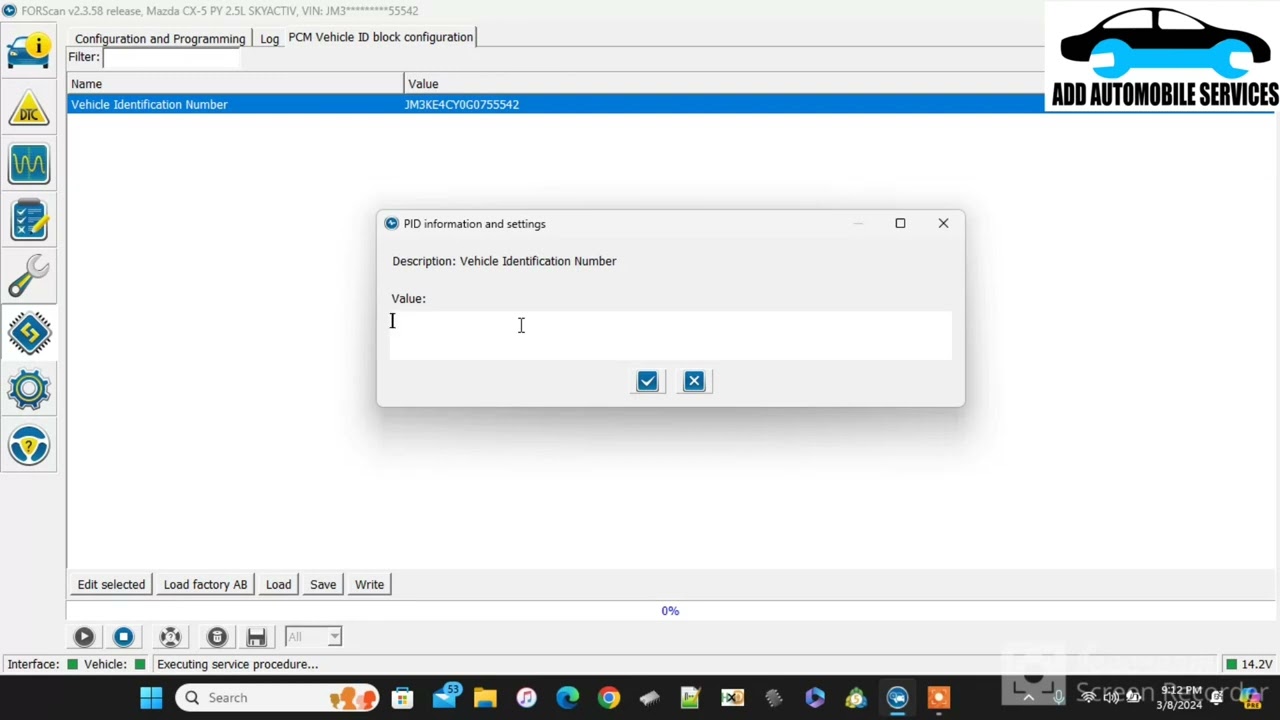The width and height of the screenshot is (1280, 720).
Task: Click the trash delete button
Action: 217,637
